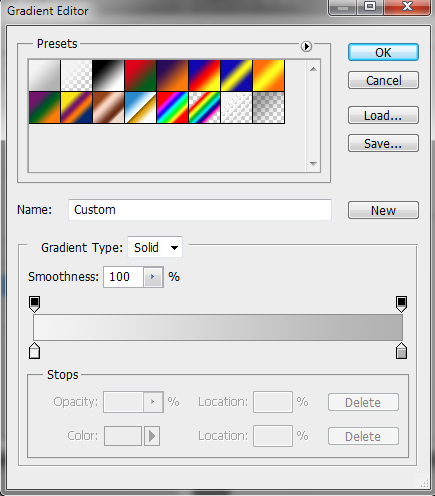435x496 pixels.
Task: Pick the Transparent Rainbow preset
Action: point(204,108)
